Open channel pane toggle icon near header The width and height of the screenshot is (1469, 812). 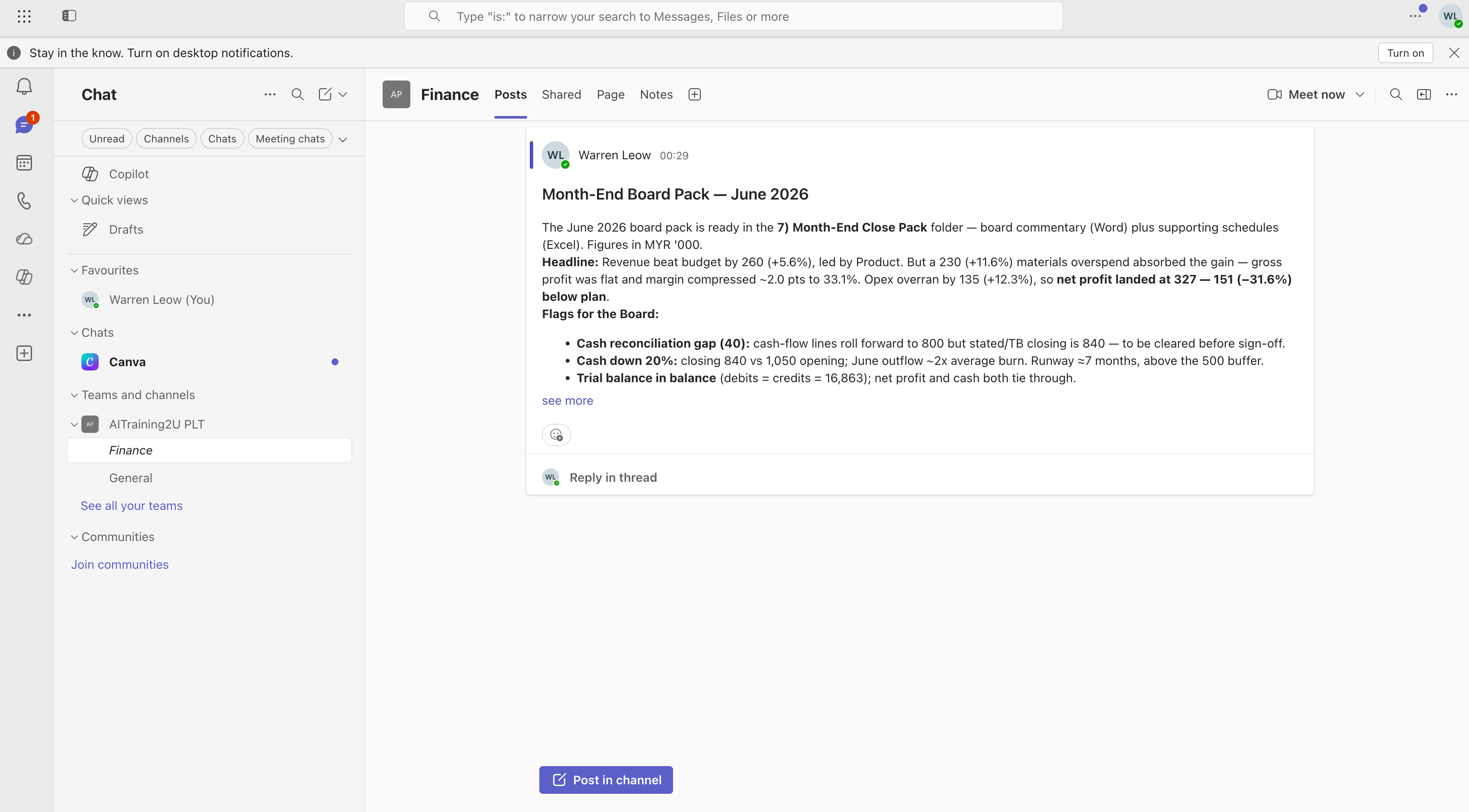[1424, 94]
